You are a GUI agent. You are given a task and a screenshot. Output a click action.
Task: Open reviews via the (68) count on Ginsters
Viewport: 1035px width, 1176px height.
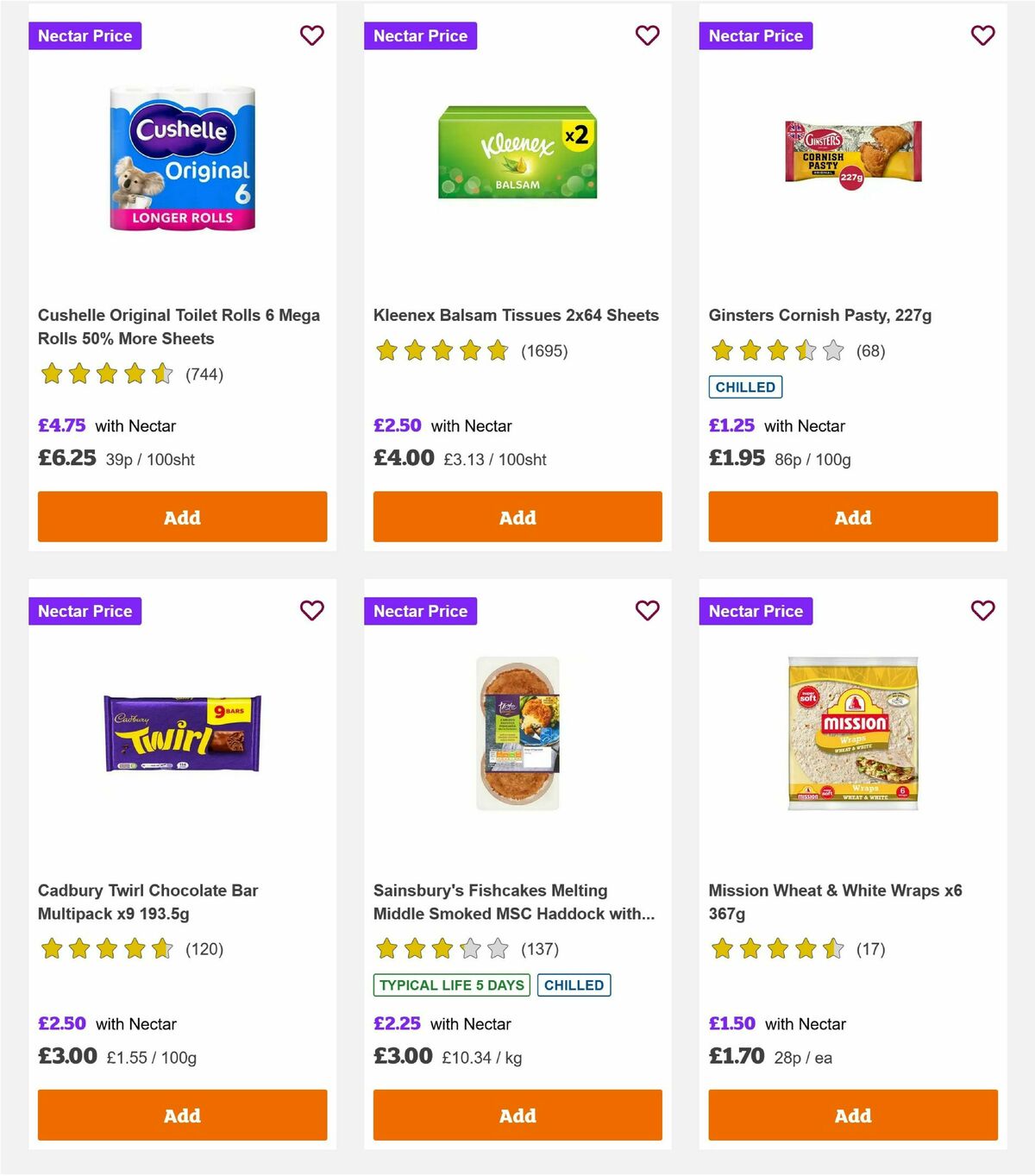pyautogui.click(x=870, y=351)
